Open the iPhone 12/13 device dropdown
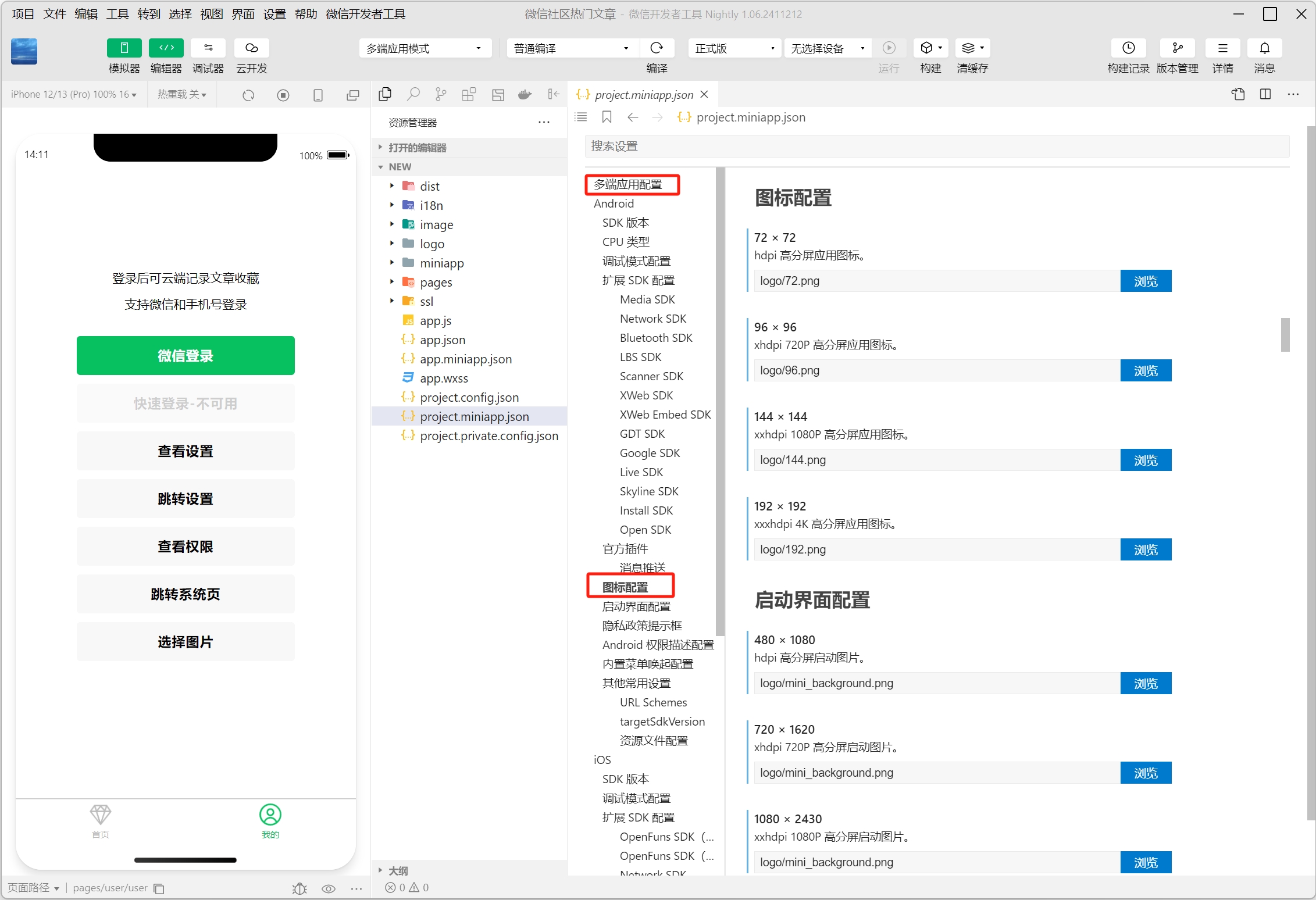The image size is (1316, 900). coord(74,95)
